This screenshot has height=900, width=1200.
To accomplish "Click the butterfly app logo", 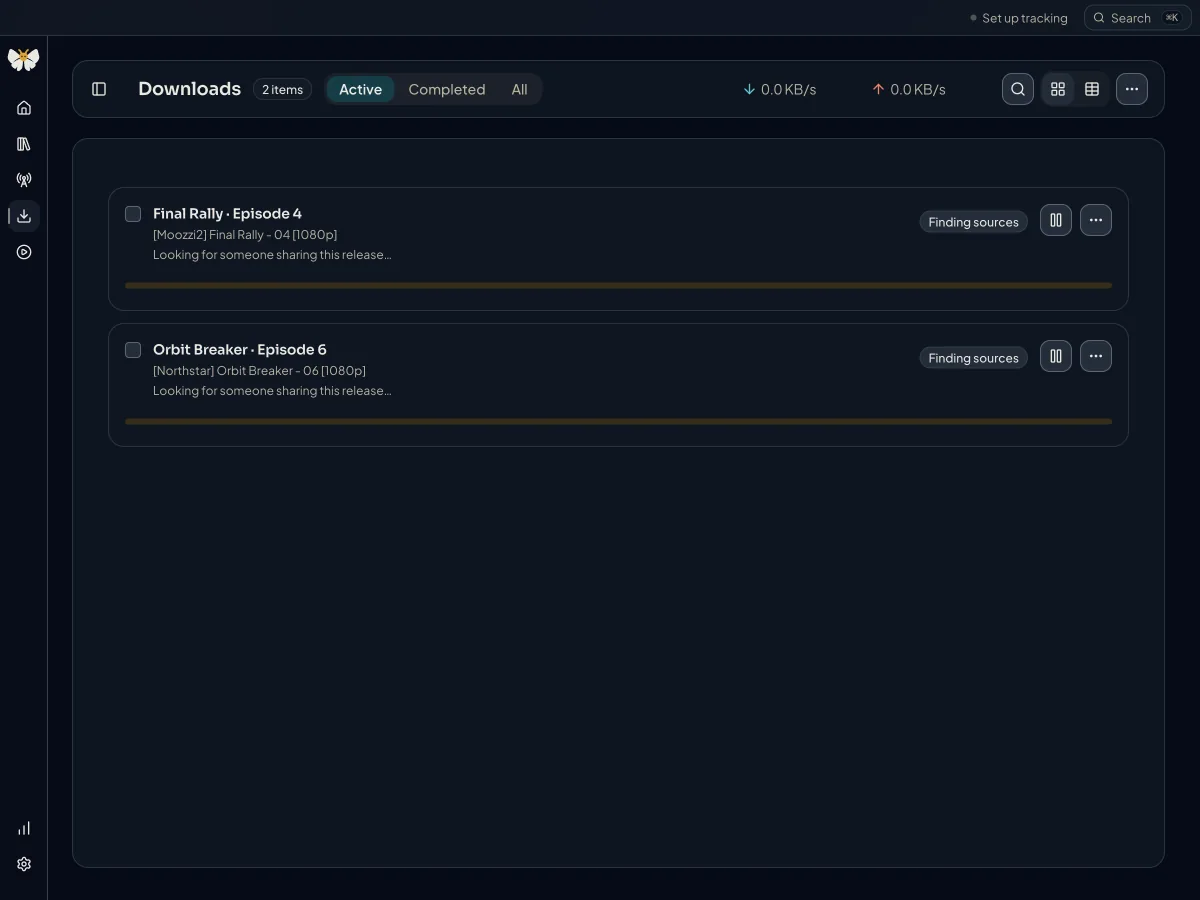I will pyautogui.click(x=23, y=59).
